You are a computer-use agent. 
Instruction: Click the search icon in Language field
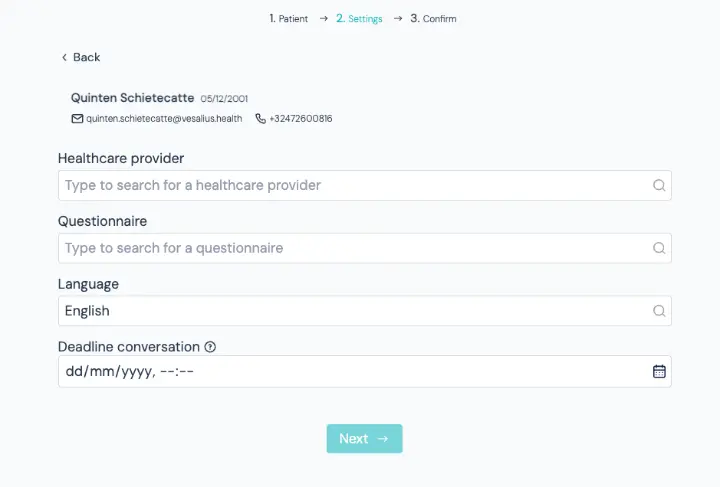[x=659, y=311]
